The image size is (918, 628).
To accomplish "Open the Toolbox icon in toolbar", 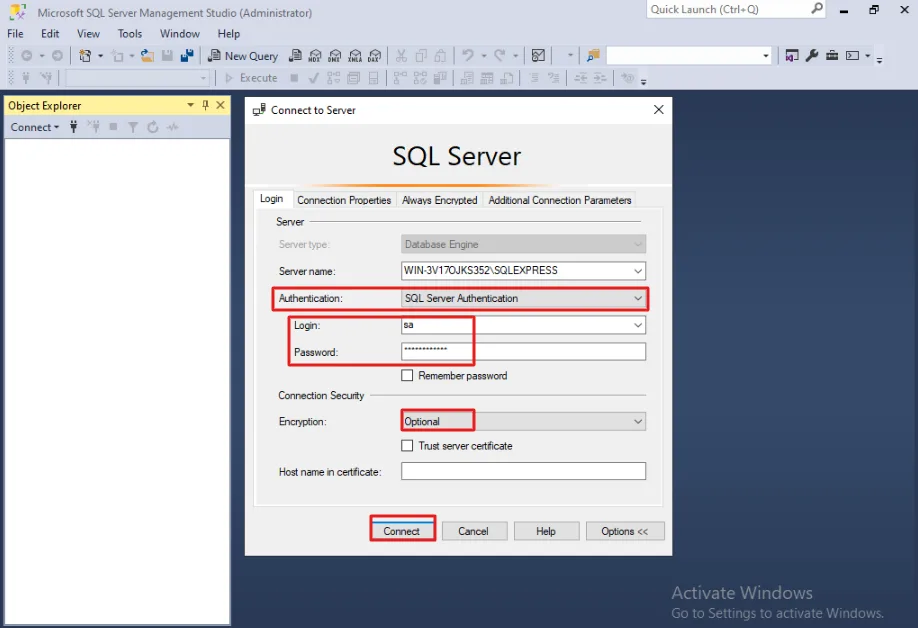I will pos(832,56).
